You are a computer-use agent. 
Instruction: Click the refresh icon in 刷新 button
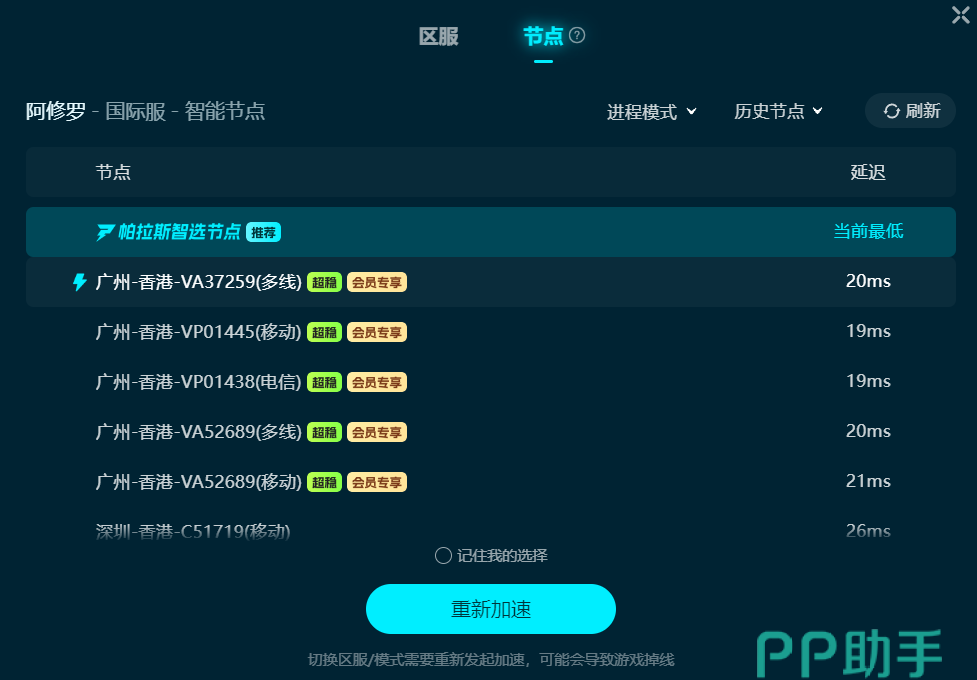(892, 111)
